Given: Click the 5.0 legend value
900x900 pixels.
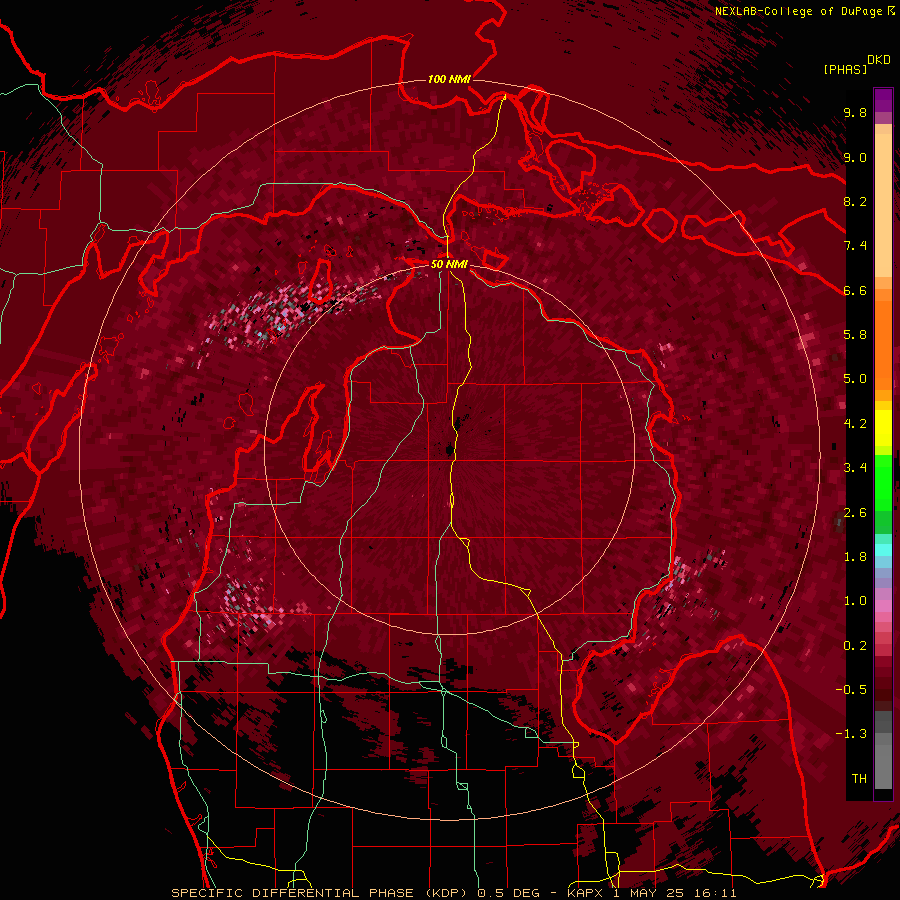Looking at the screenshot, I should [855, 379].
